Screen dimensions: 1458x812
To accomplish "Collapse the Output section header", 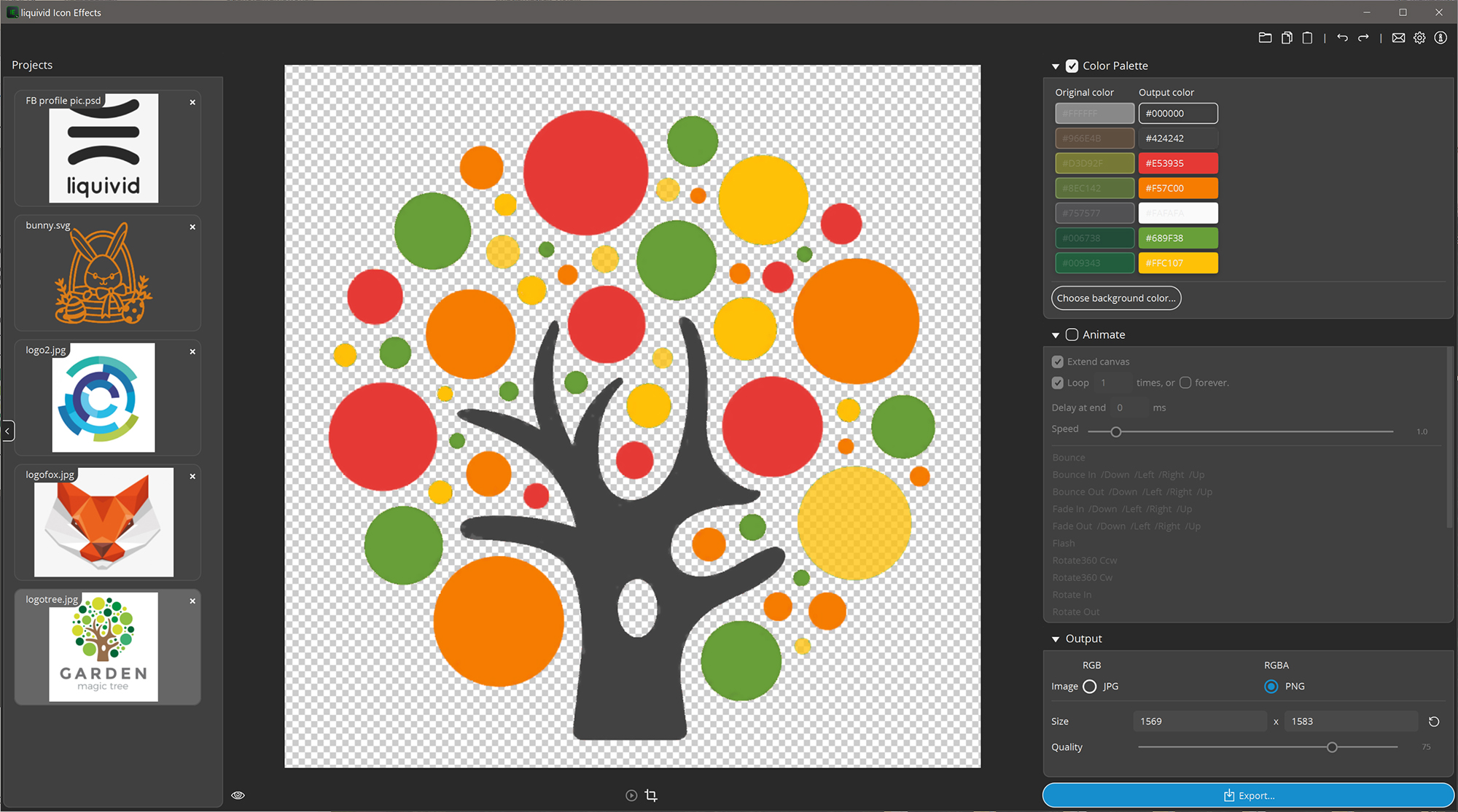I will 1056,638.
